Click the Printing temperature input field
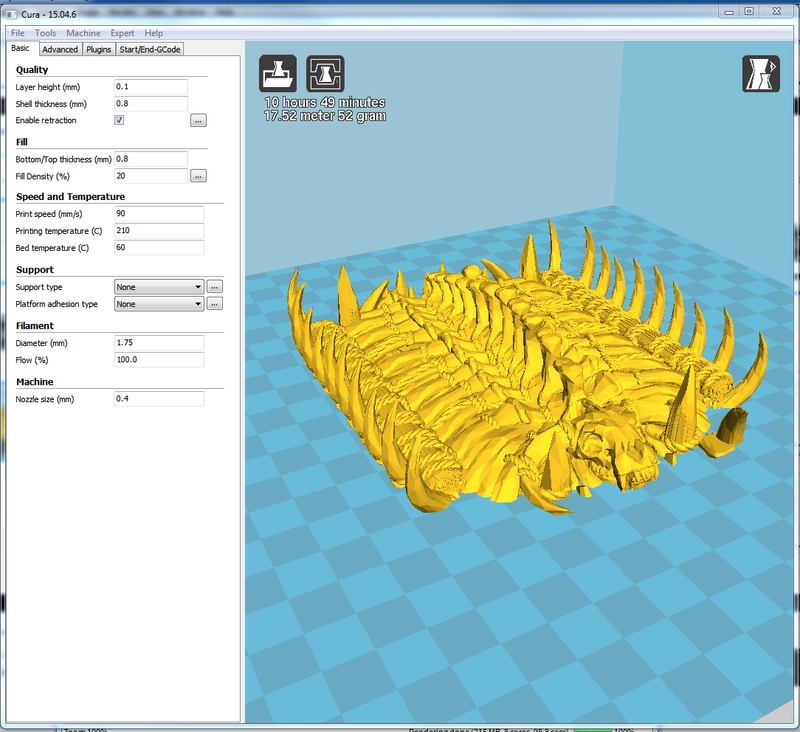The image size is (800, 732). 159,231
